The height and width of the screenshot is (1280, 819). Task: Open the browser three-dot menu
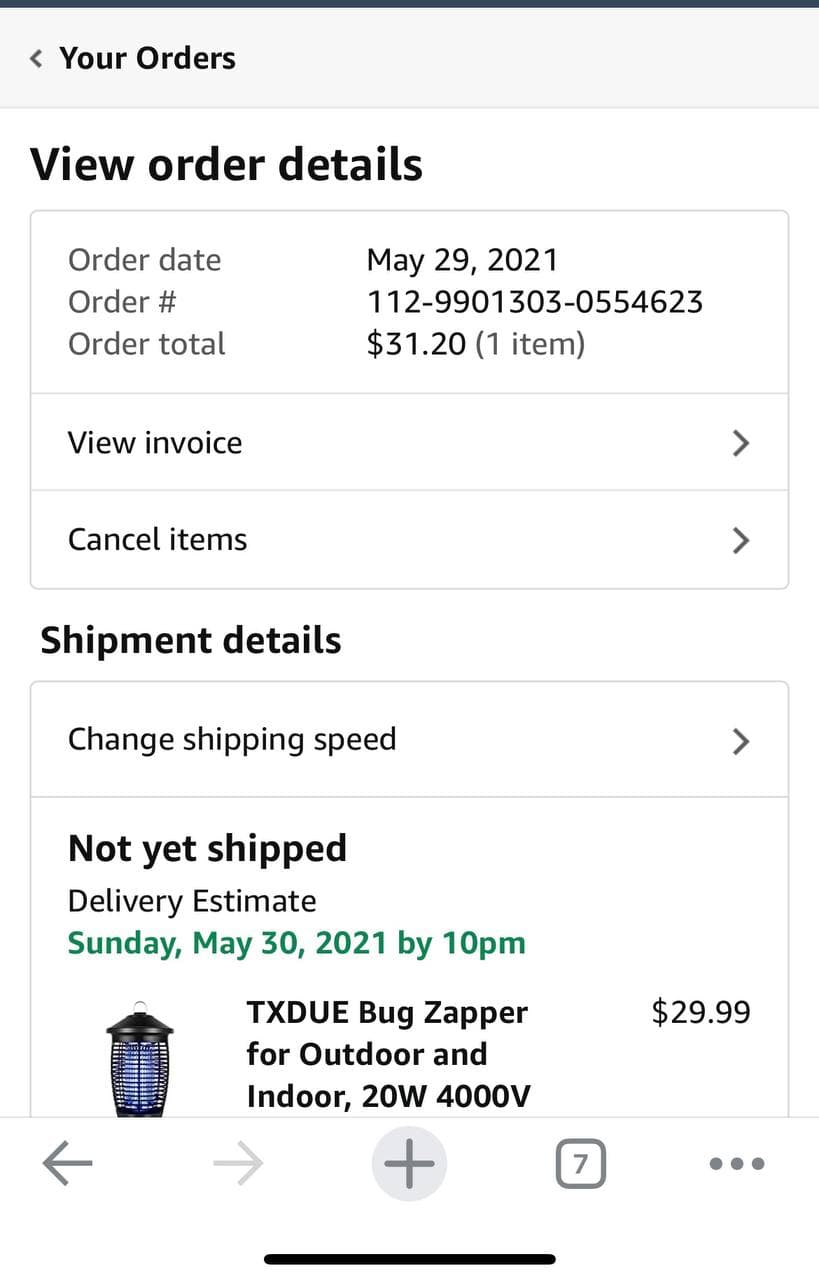point(737,1164)
